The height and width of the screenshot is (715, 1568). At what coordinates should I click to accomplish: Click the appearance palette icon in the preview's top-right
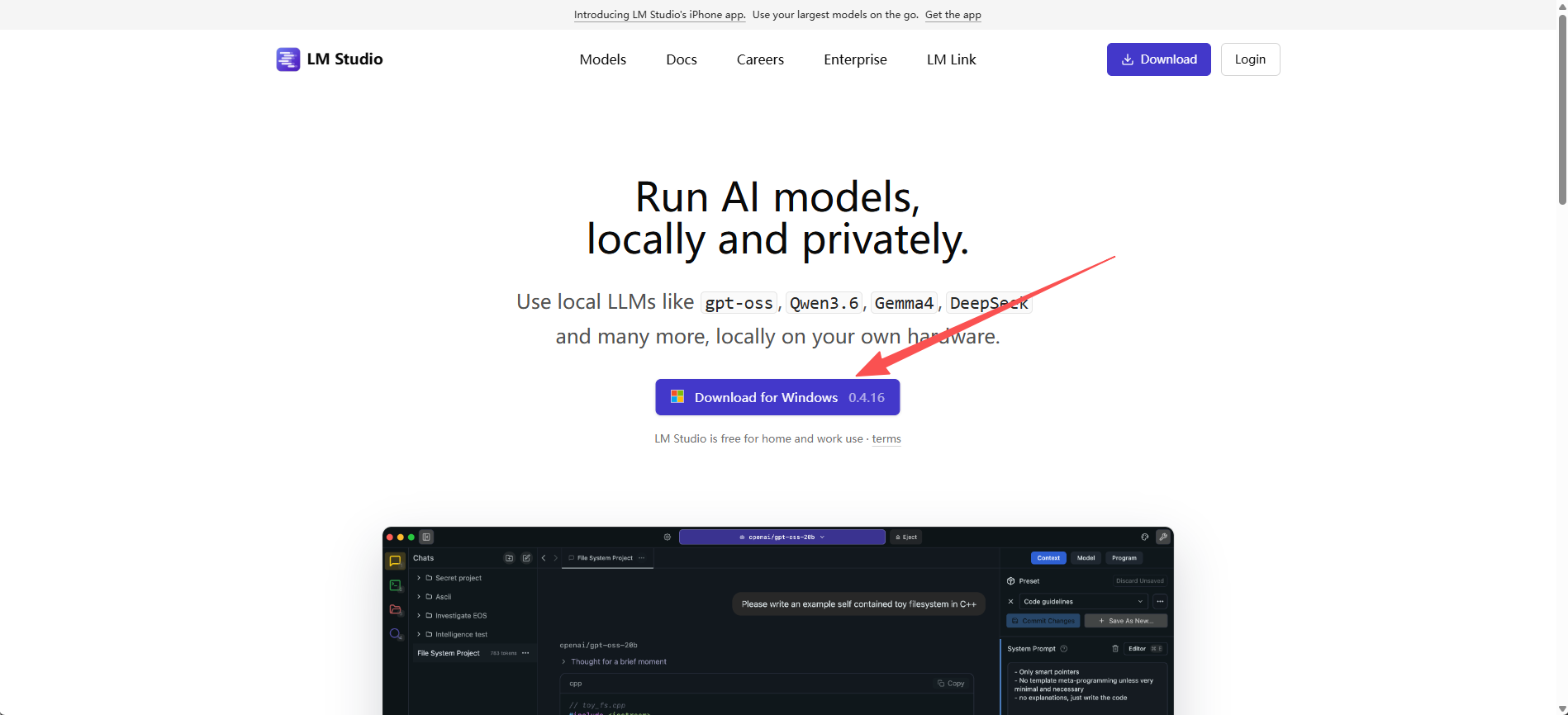click(1144, 537)
